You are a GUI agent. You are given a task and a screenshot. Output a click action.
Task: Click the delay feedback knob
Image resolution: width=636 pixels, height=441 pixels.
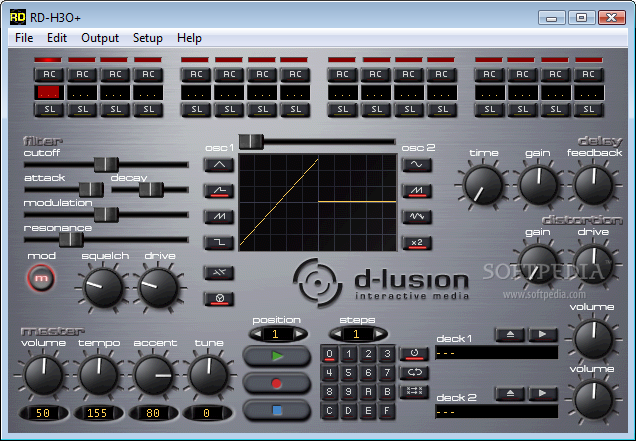(593, 185)
